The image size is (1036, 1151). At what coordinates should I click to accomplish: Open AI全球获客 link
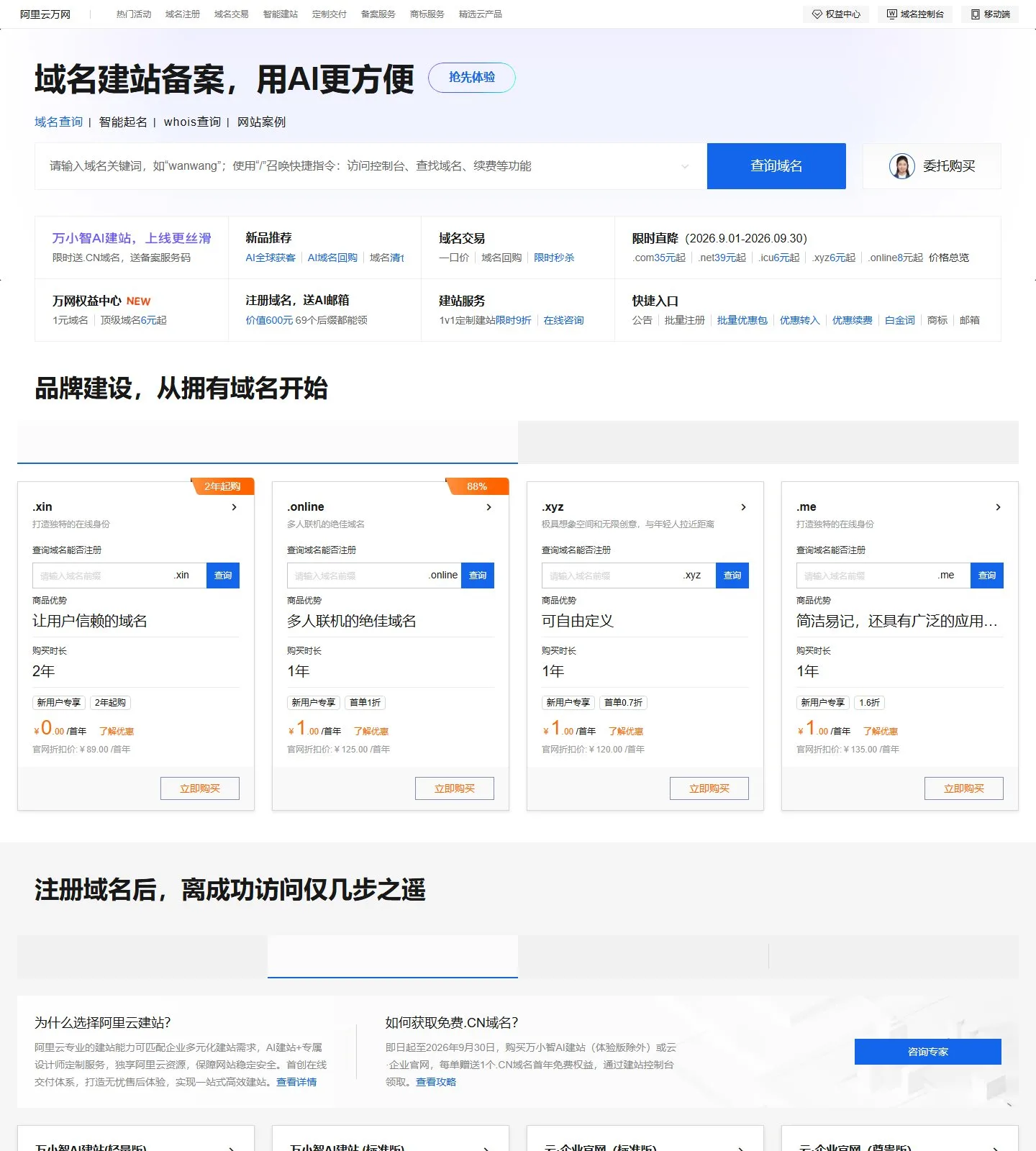[271, 258]
